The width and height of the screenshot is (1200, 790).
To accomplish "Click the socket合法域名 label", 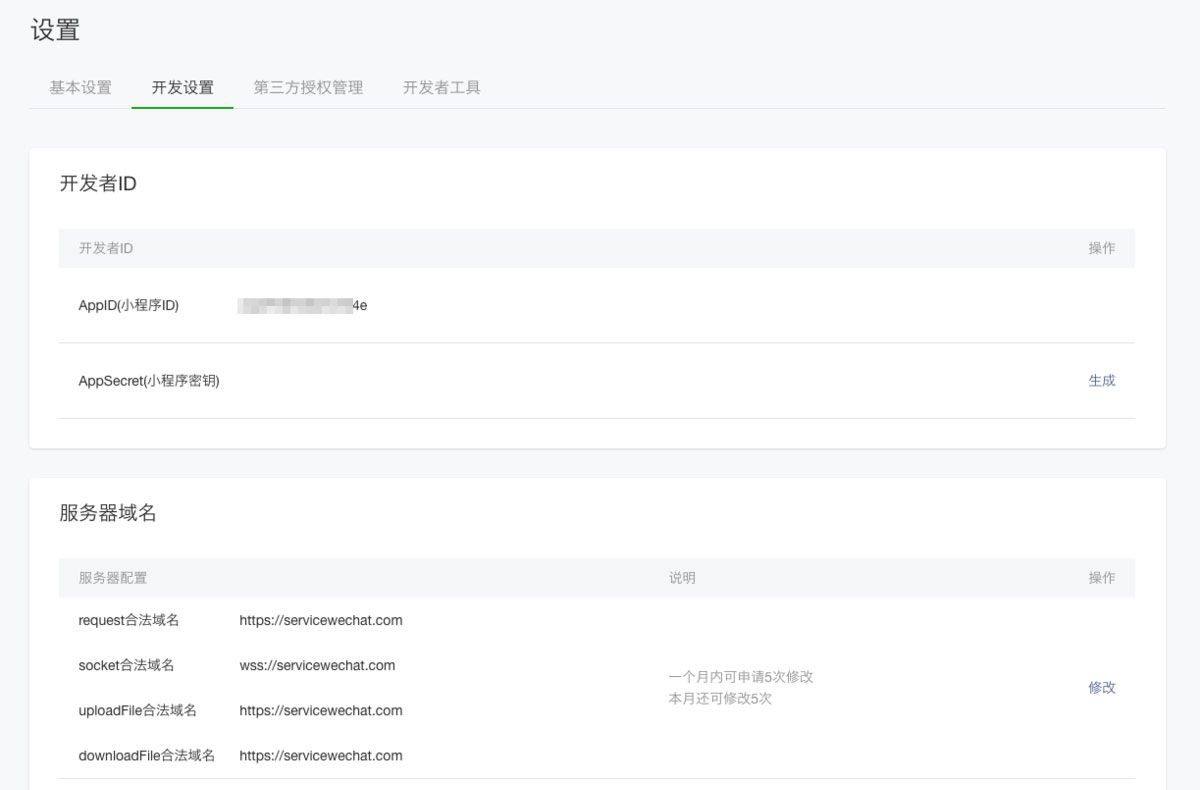I will pyautogui.click(x=124, y=665).
